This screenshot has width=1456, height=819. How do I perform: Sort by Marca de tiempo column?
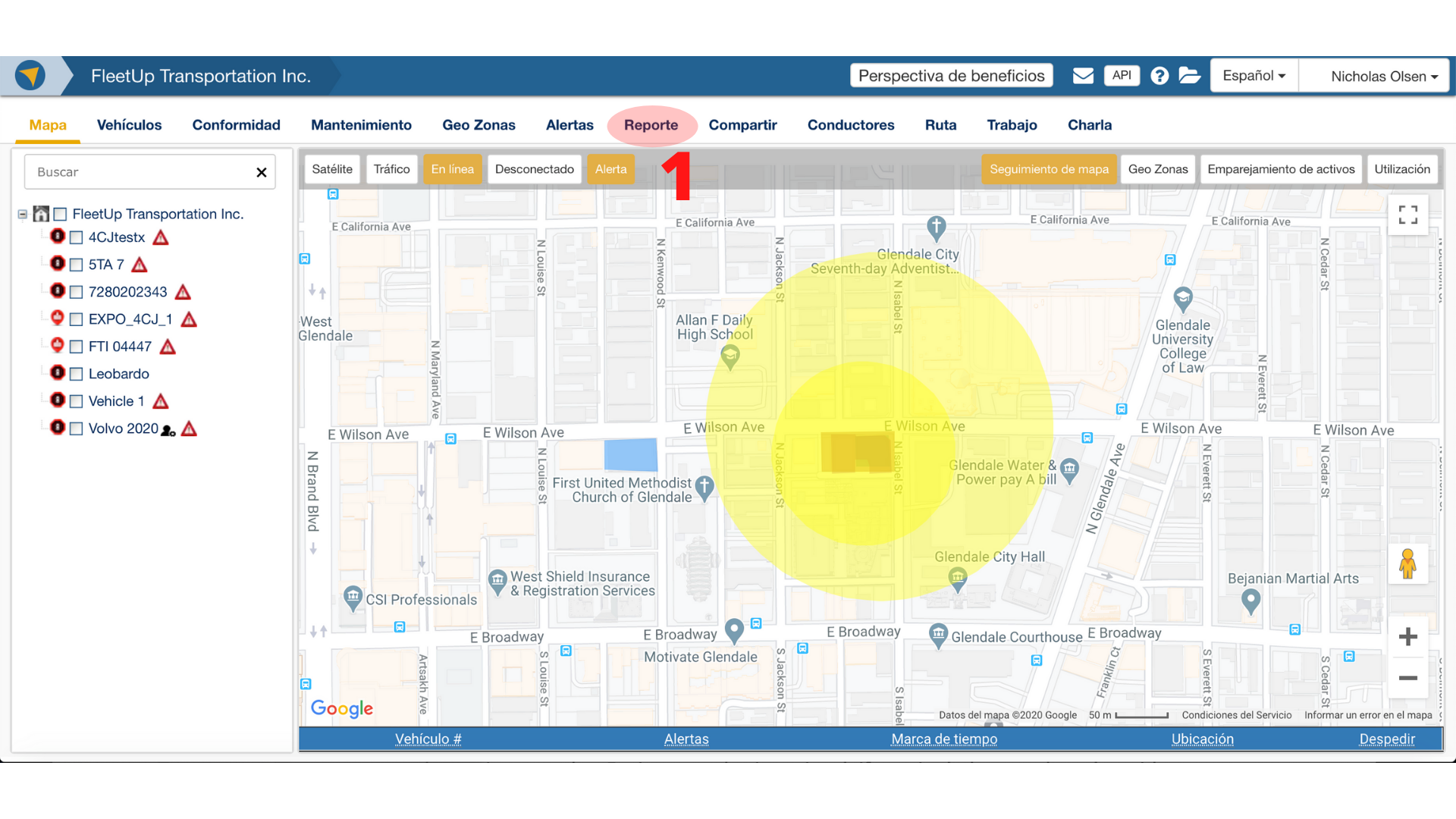[x=944, y=739]
